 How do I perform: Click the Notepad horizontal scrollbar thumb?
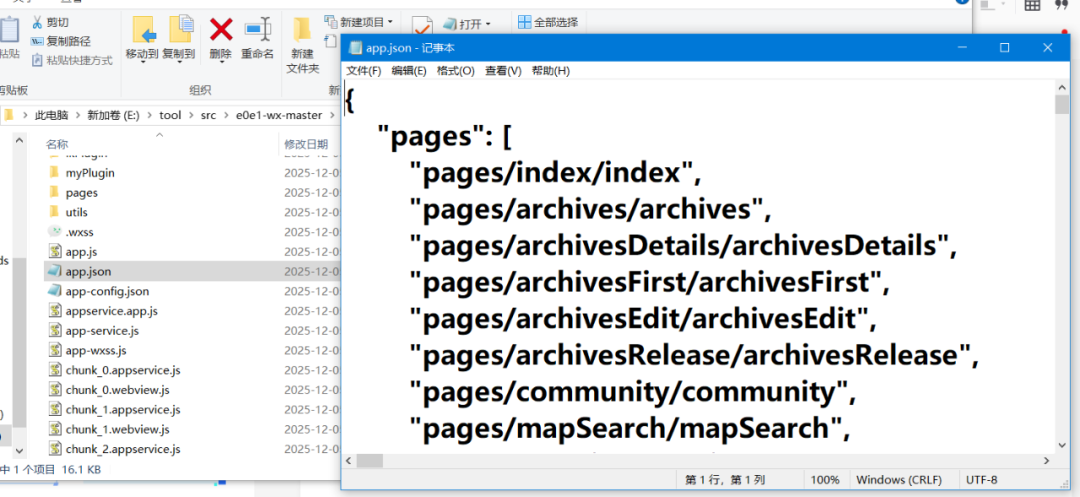369,461
